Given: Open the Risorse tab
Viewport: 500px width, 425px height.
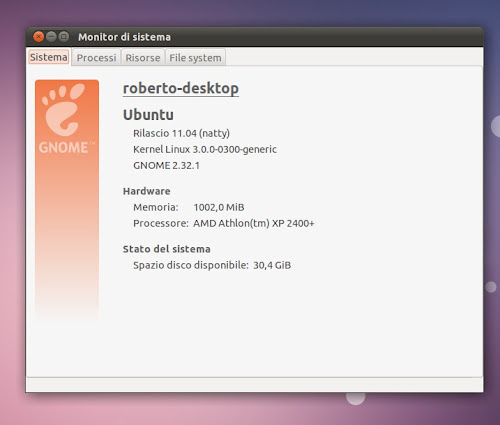Looking at the screenshot, I should point(143,58).
